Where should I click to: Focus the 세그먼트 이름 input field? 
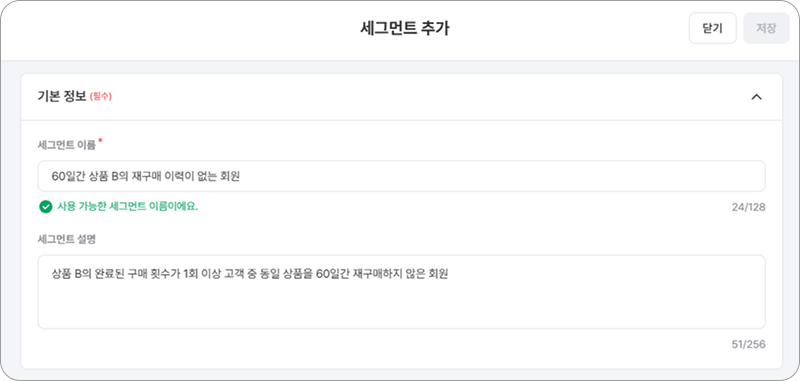click(x=401, y=176)
